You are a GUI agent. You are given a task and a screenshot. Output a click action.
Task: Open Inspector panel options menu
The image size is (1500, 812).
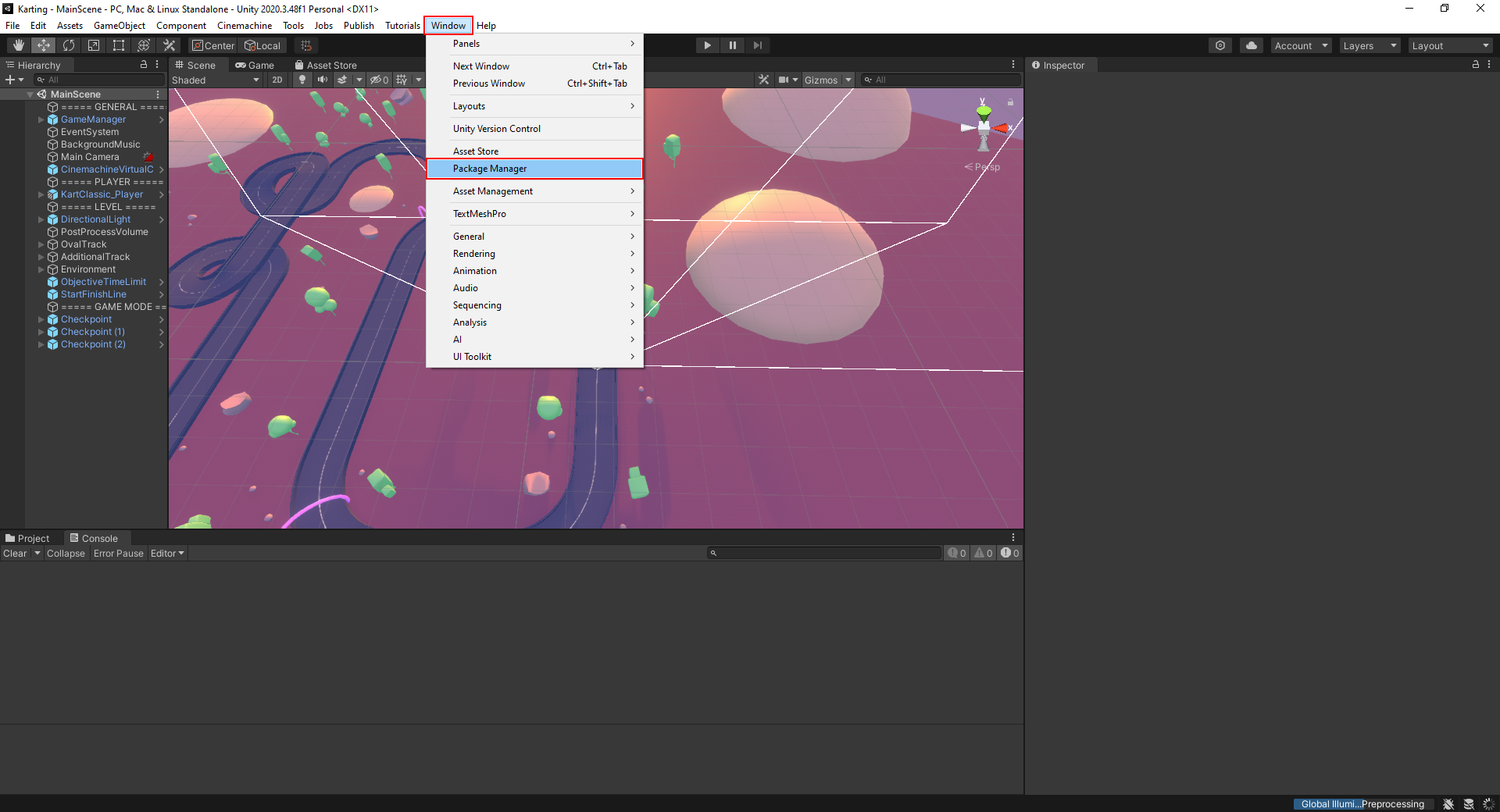[1489, 65]
